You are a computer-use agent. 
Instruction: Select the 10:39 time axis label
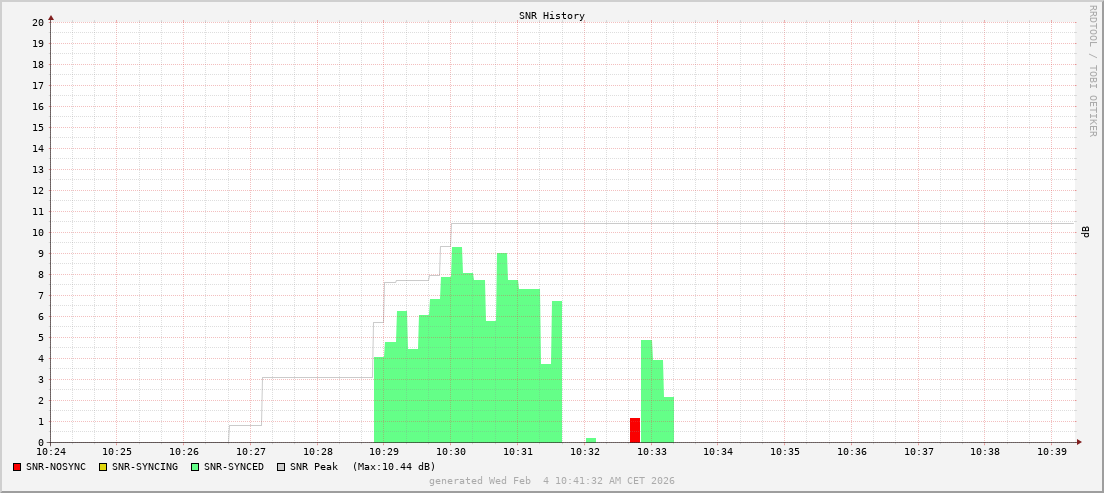tap(1052, 452)
